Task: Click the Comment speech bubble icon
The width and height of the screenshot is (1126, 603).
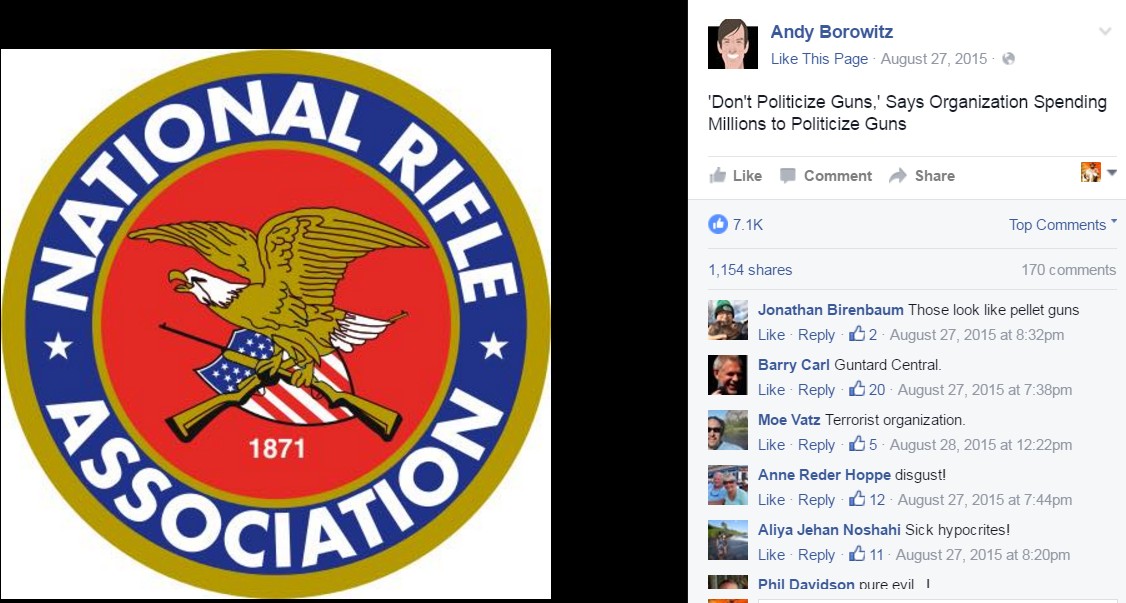Action: pyautogui.click(x=788, y=176)
